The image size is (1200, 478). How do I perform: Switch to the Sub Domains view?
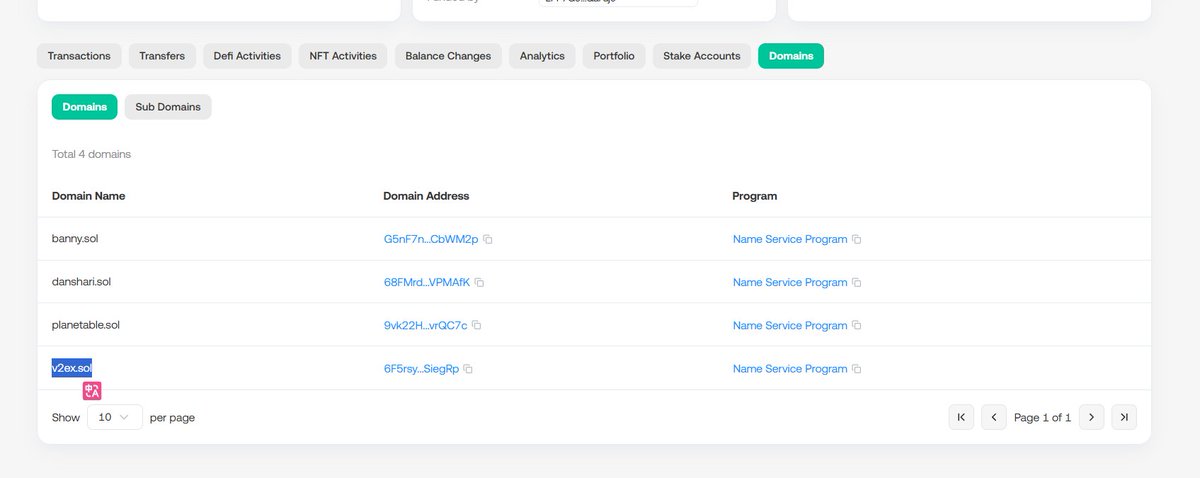(168, 107)
